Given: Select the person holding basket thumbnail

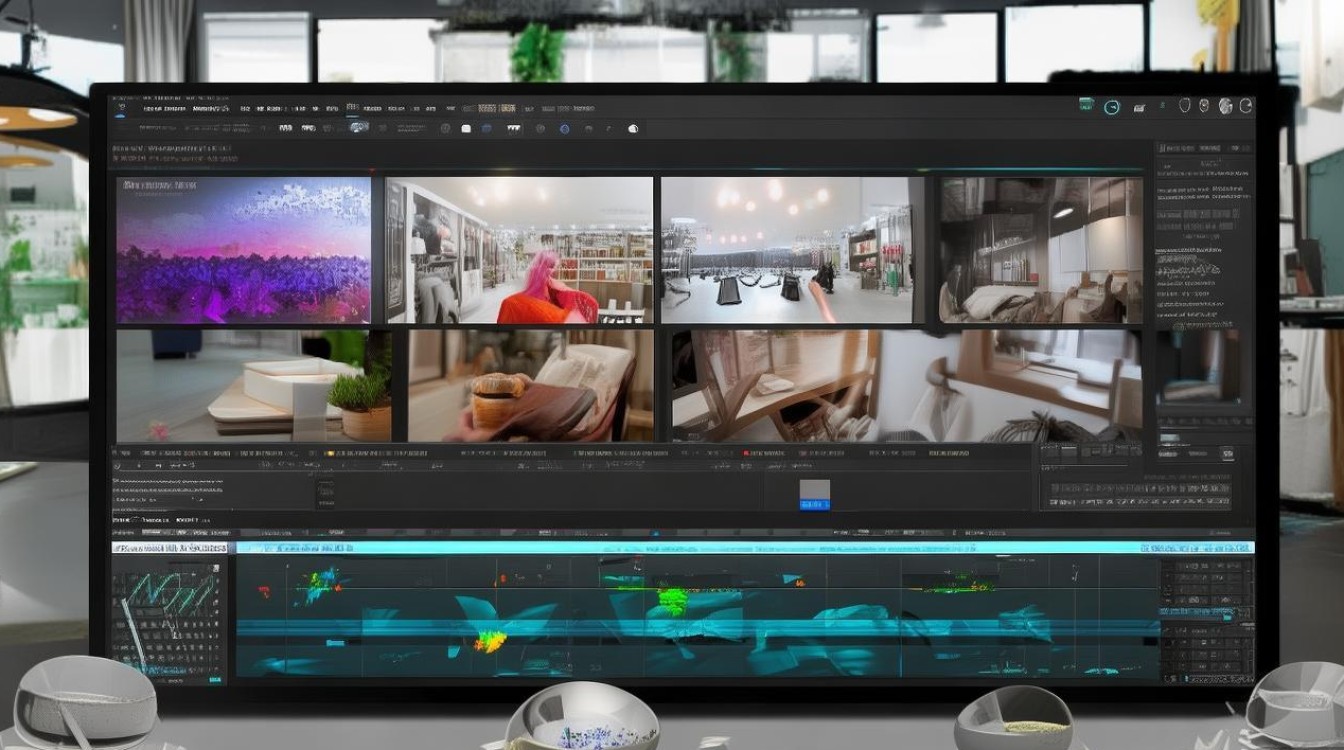Looking at the screenshot, I should pos(531,386).
